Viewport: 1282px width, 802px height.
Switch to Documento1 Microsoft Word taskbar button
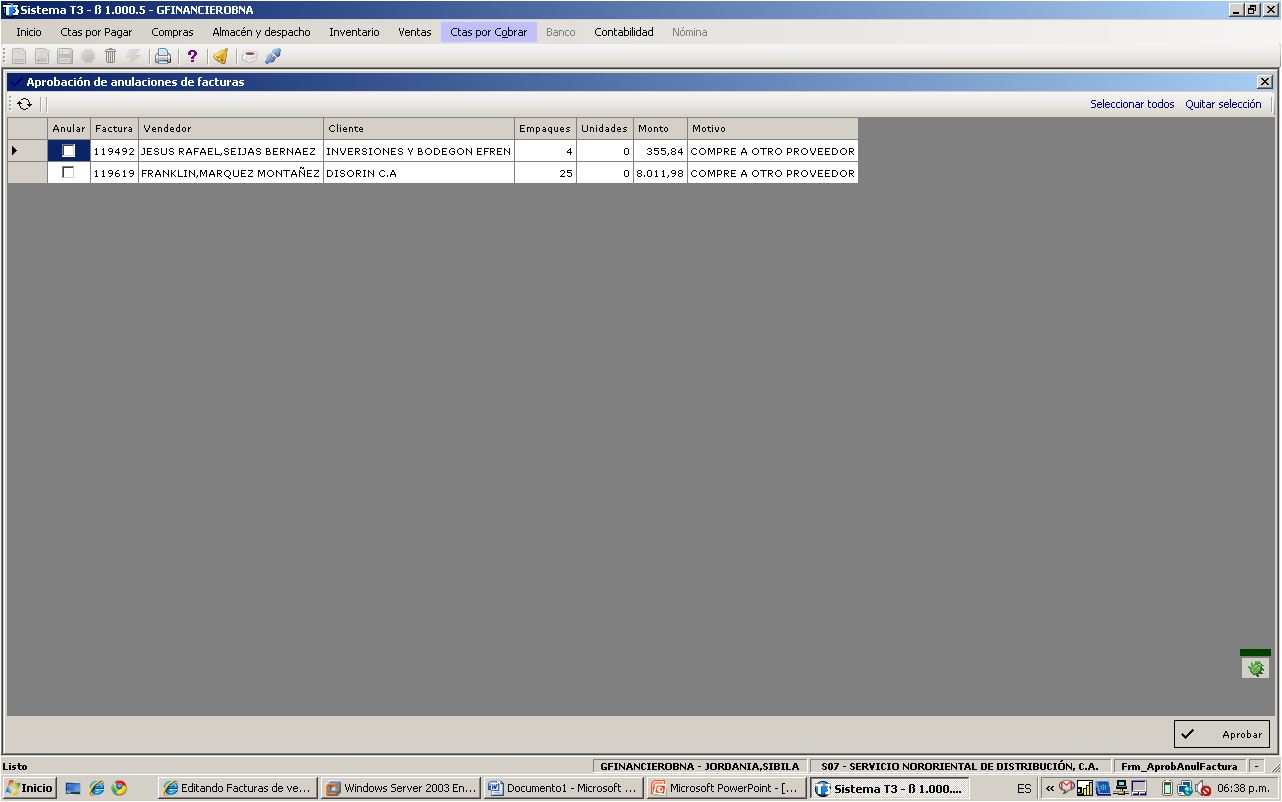pos(564,788)
